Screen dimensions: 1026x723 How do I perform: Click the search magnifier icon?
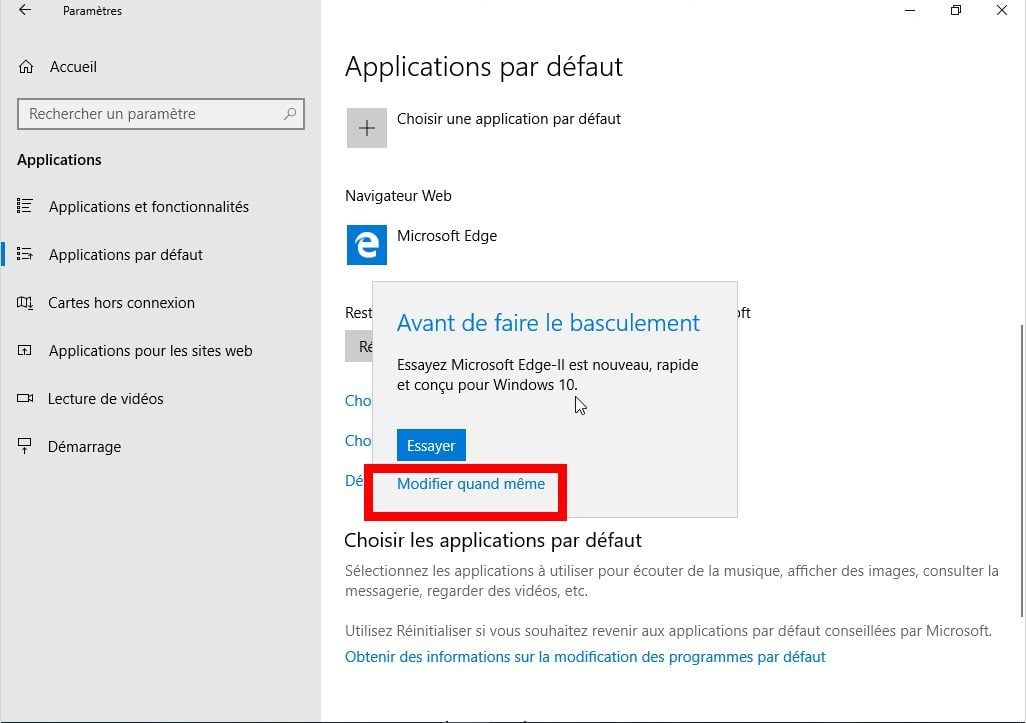[x=290, y=114]
